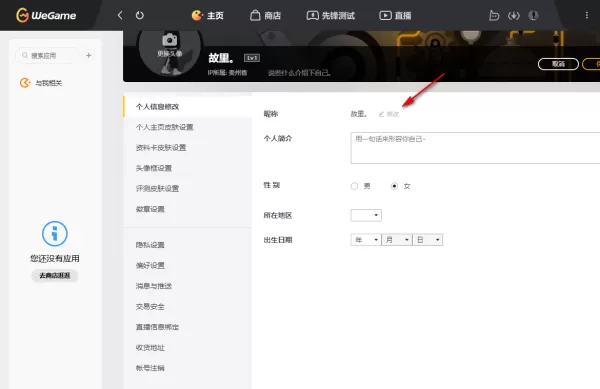Click the user avatar icon in top bar
This screenshot has width=600, height=389.
(533, 15)
